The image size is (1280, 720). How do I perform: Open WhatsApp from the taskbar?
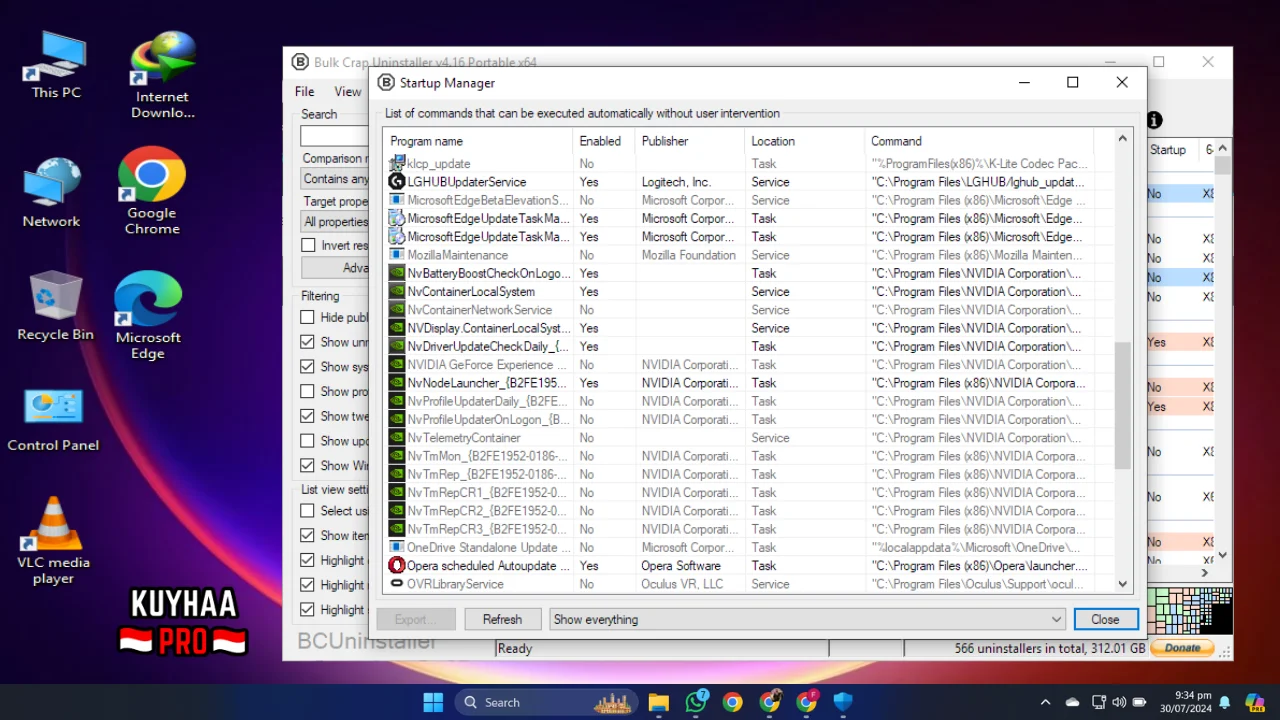pos(696,702)
